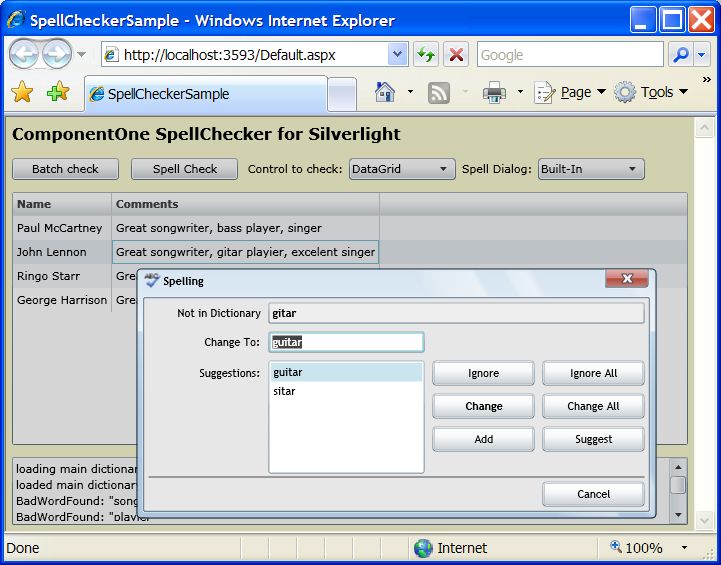Select the Ringo Starr cell

click(62, 276)
